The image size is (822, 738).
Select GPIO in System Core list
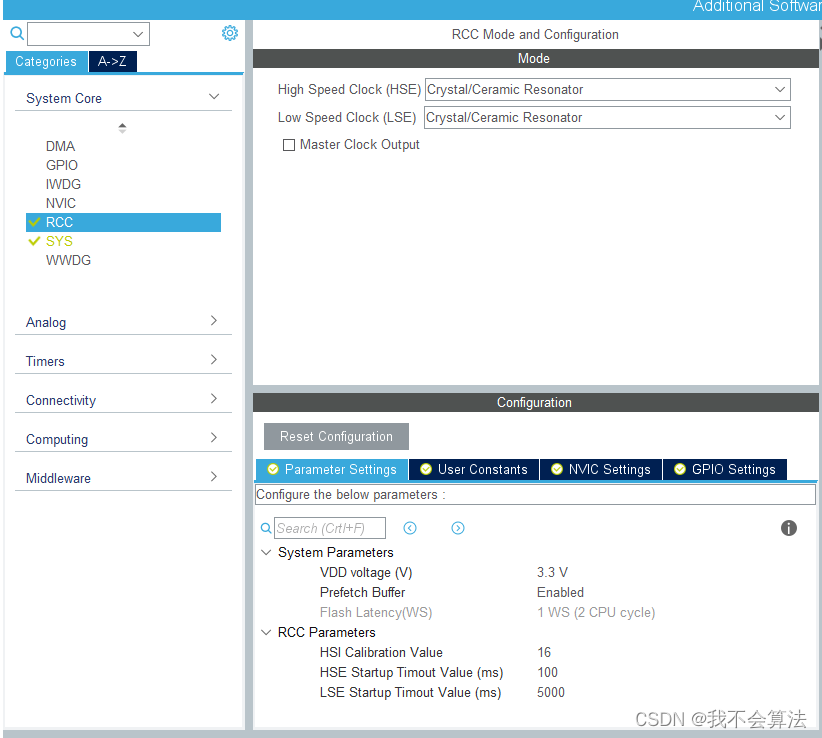click(x=62, y=165)
